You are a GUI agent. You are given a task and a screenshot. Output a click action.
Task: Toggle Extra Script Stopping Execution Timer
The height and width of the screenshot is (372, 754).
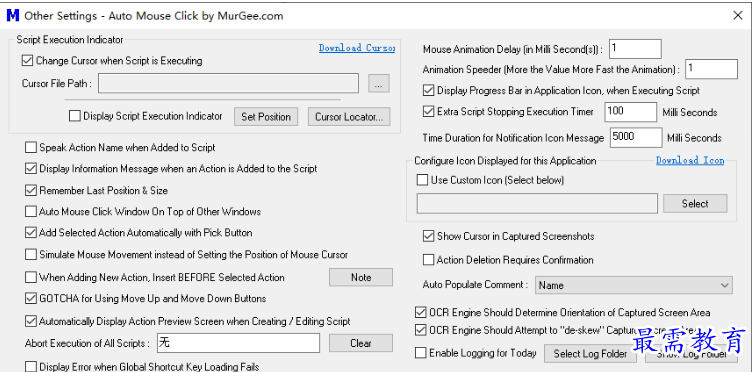tap(428, 112)
